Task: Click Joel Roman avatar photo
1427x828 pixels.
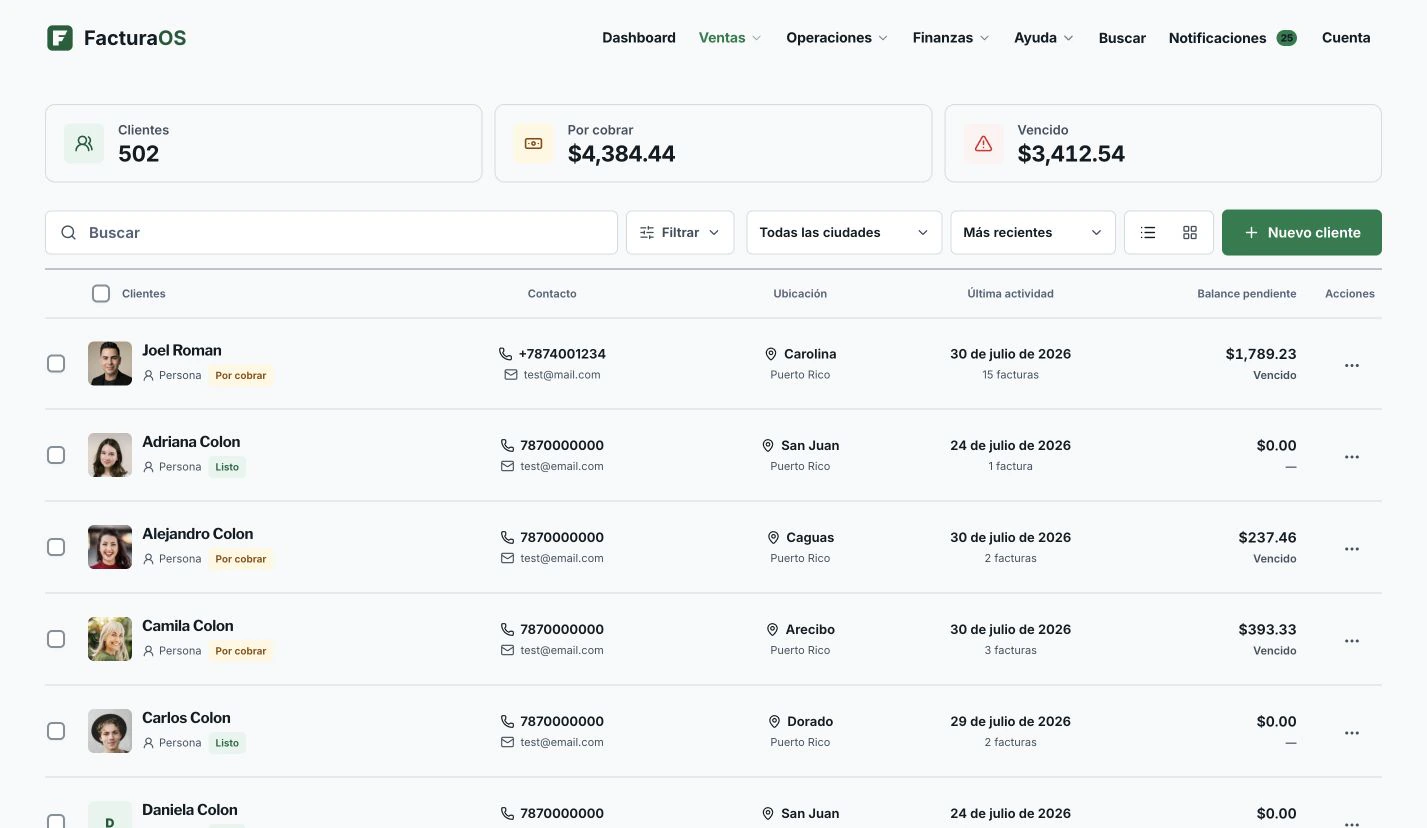Action: click(x=110, y=363)
